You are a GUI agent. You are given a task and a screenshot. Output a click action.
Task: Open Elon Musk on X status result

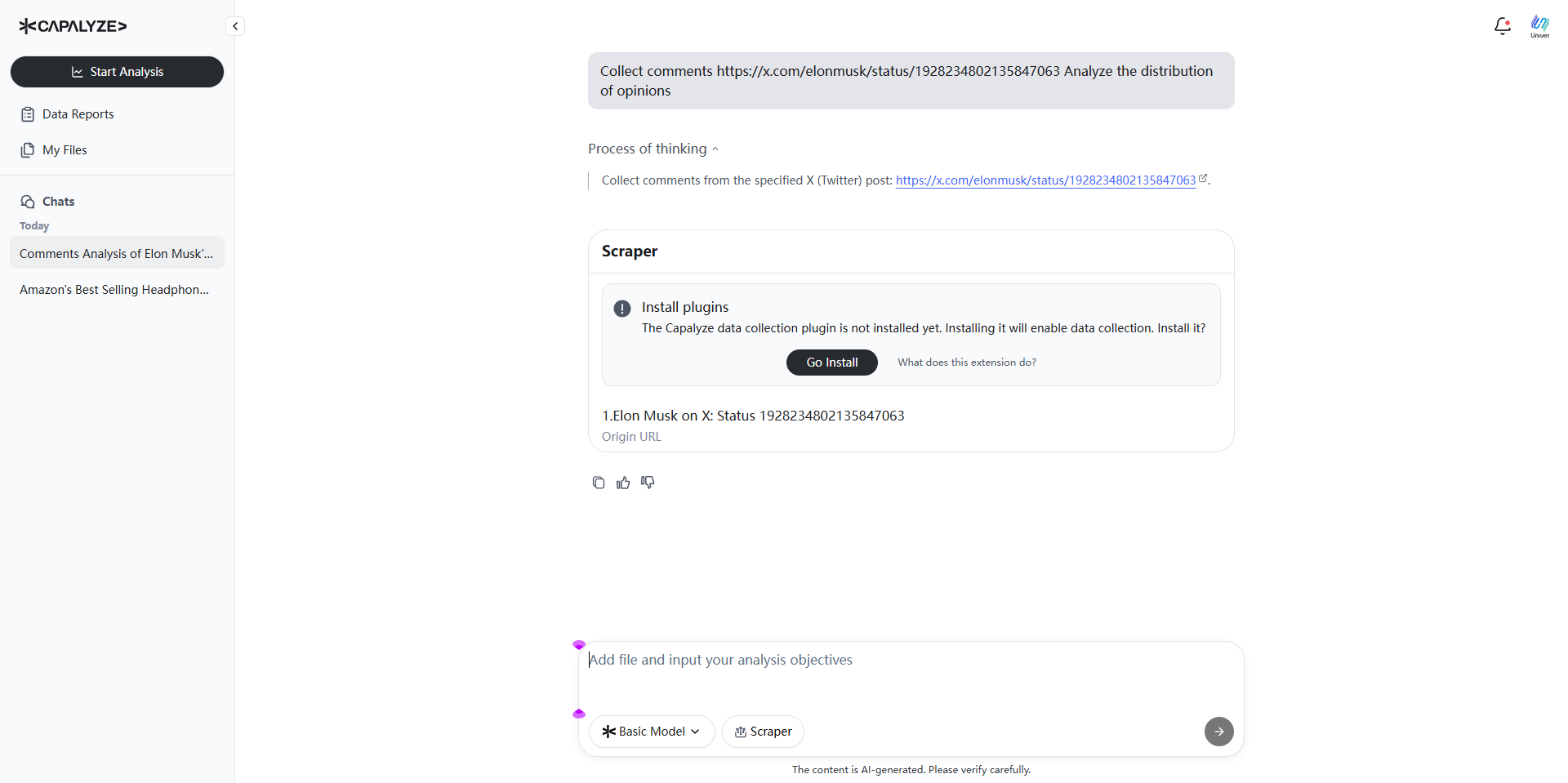point(753,416)
